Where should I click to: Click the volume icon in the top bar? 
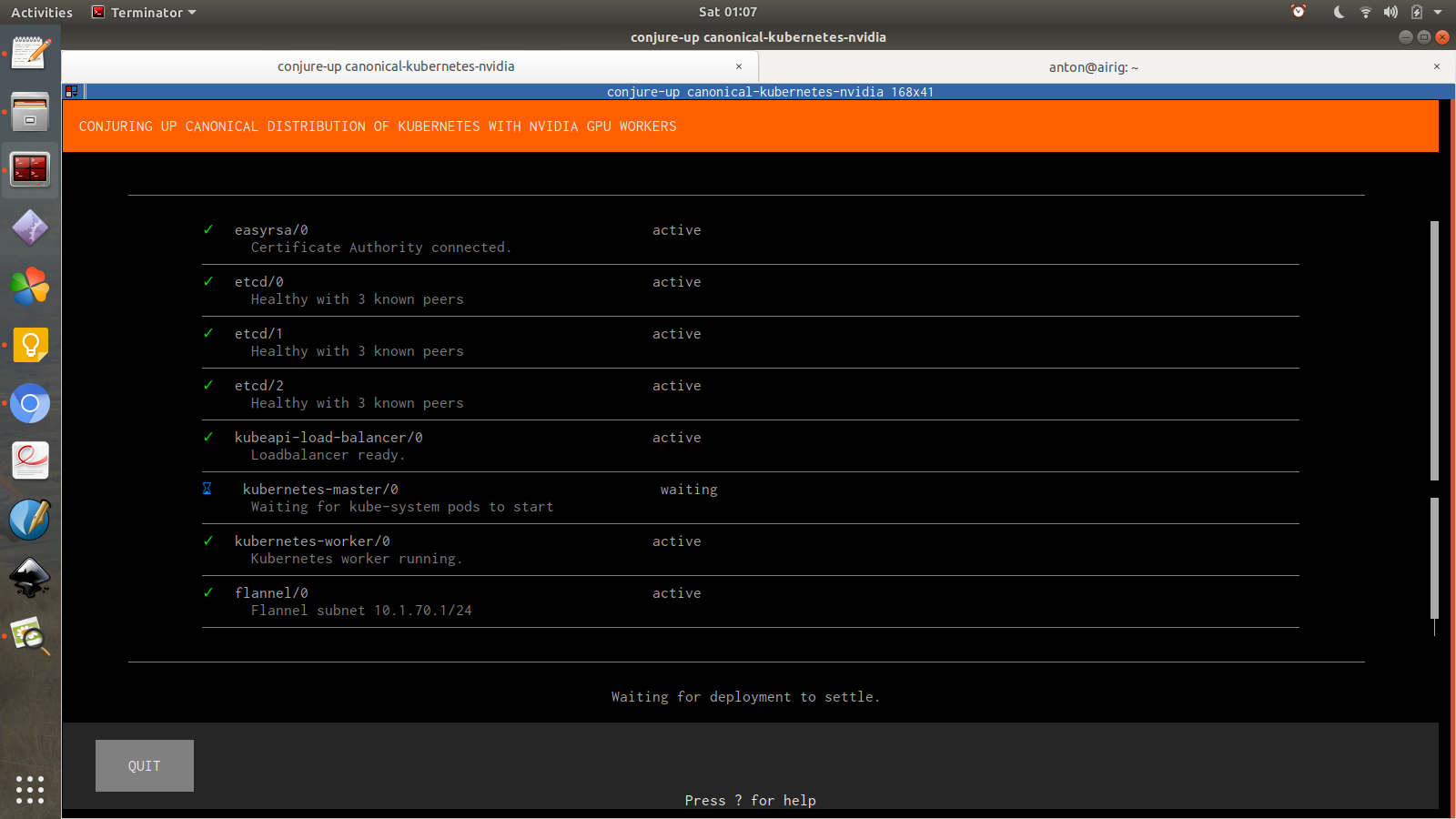coord(1390,12)
